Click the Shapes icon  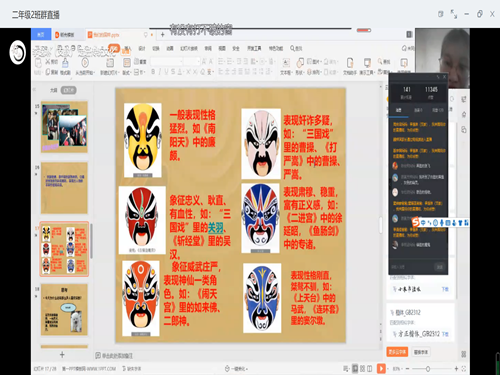click(300, 62)
